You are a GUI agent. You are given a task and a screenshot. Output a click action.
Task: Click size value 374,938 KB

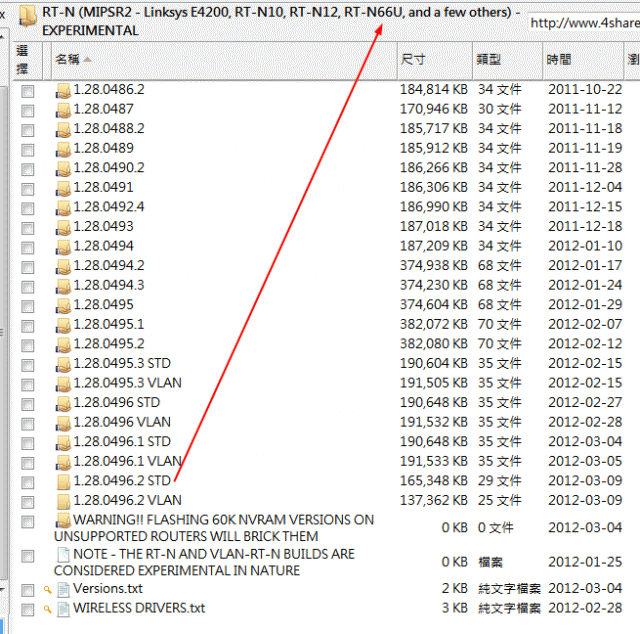[x=433, y=266]
